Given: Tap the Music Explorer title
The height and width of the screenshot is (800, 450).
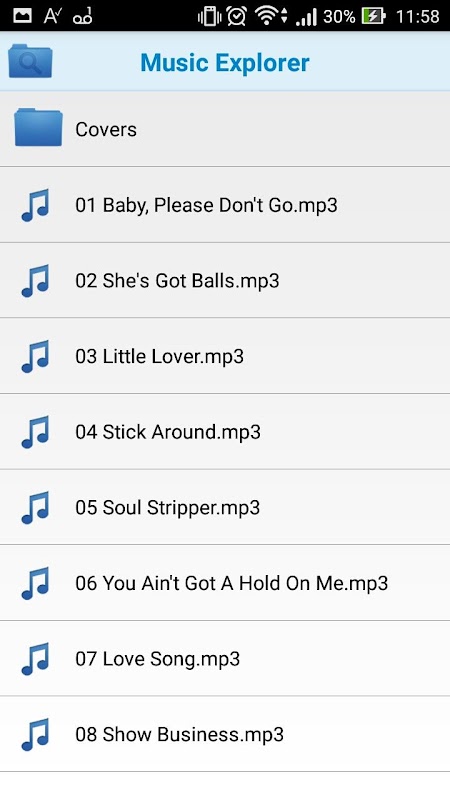Looking at the screenshot, I should coord(225,63).
